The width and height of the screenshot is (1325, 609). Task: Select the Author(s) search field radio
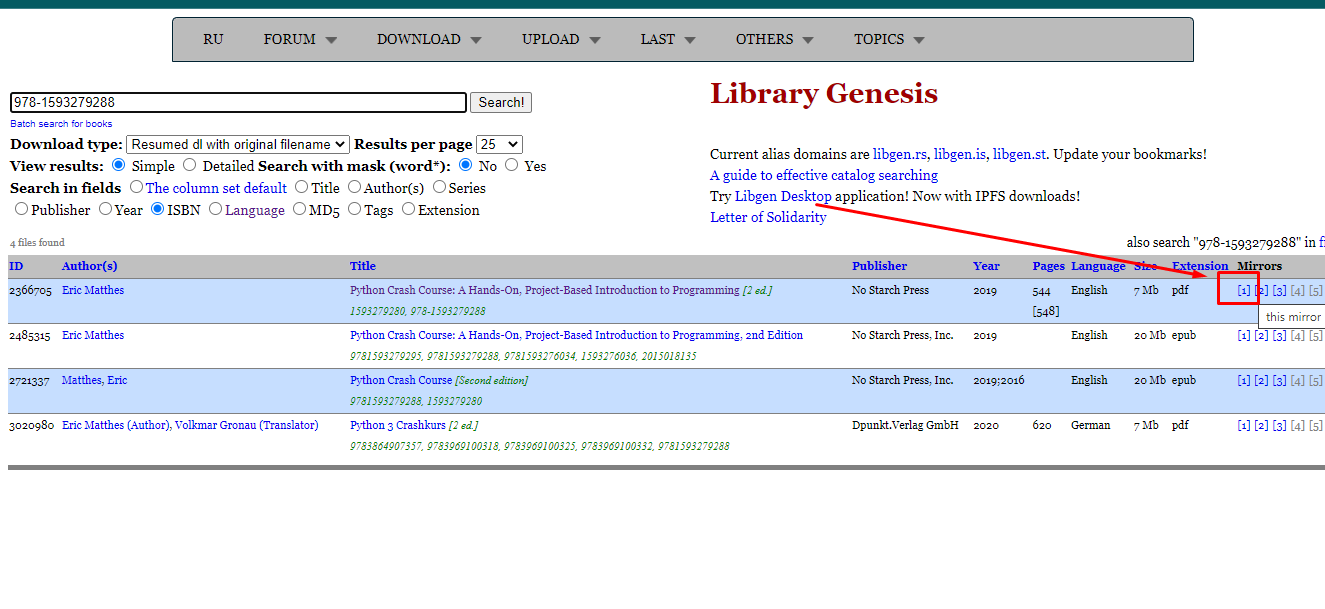355,187
